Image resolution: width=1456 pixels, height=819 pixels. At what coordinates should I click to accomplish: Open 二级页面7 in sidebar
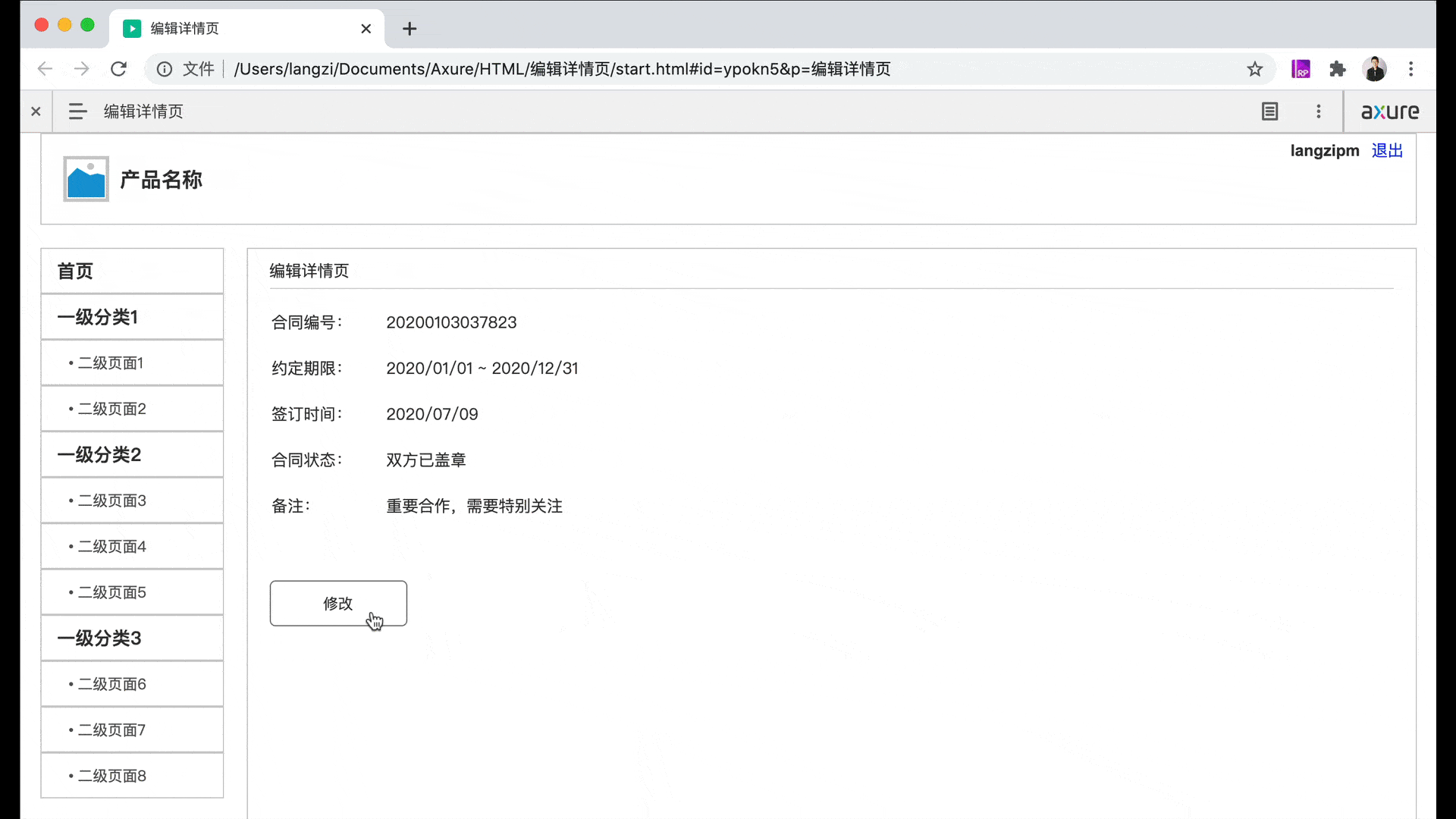tap(132, 730)
